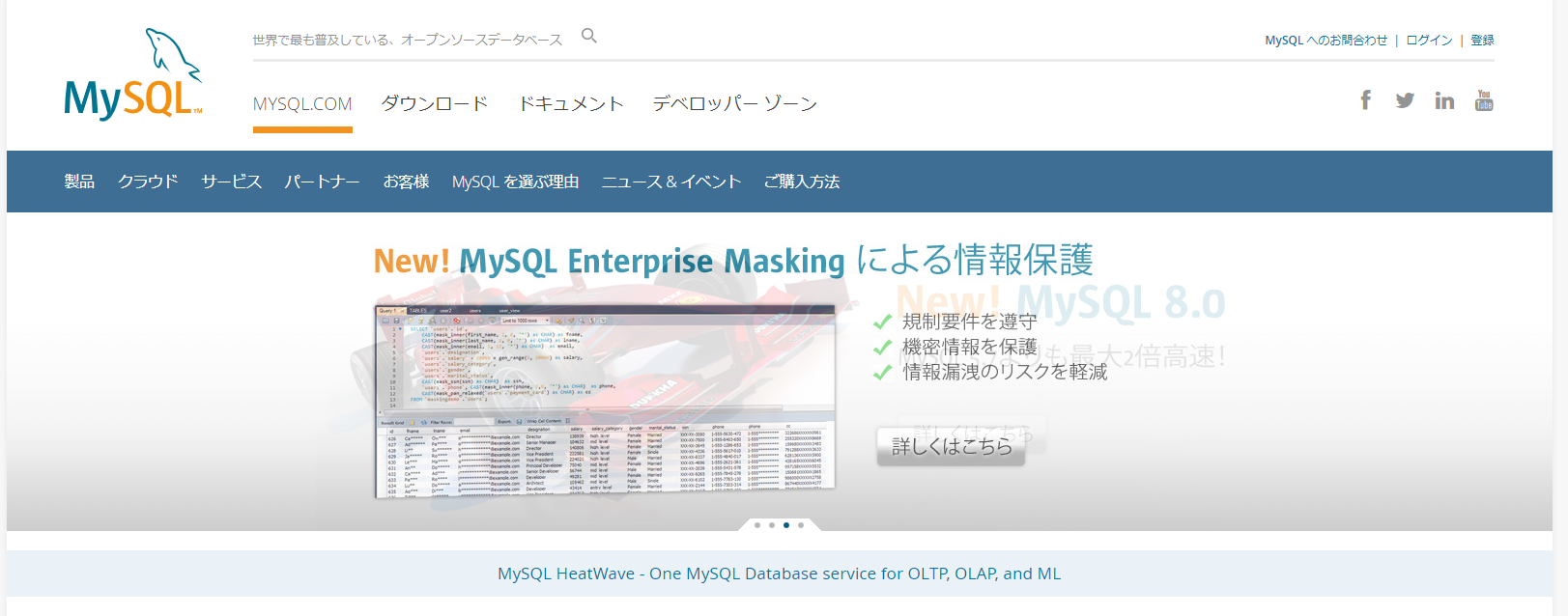Open the サービス menu
Image resolution: width=1568 pixels, height=616 pixels.
232,182
